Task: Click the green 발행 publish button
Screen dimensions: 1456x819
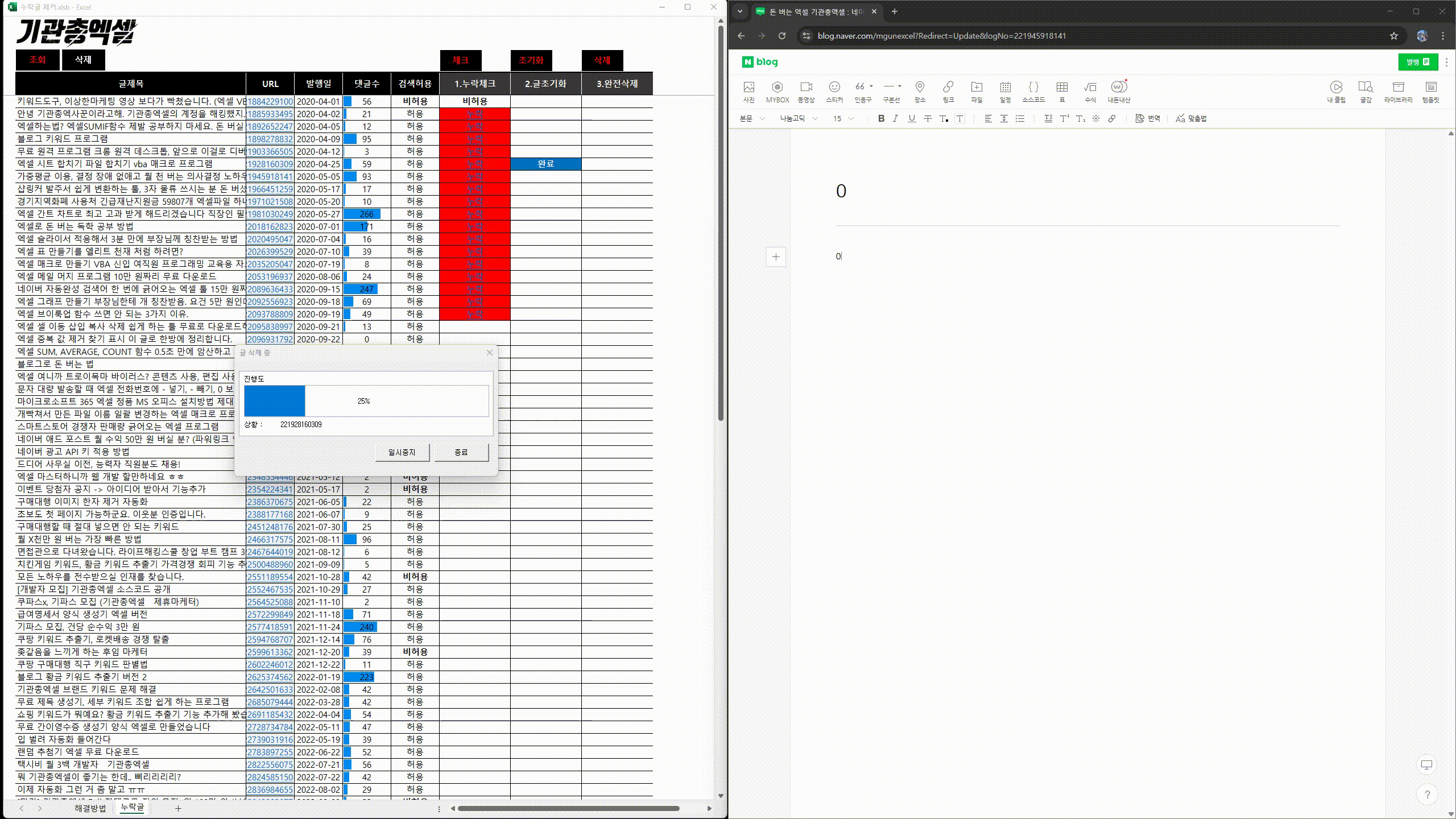Action: [1417, 62]
